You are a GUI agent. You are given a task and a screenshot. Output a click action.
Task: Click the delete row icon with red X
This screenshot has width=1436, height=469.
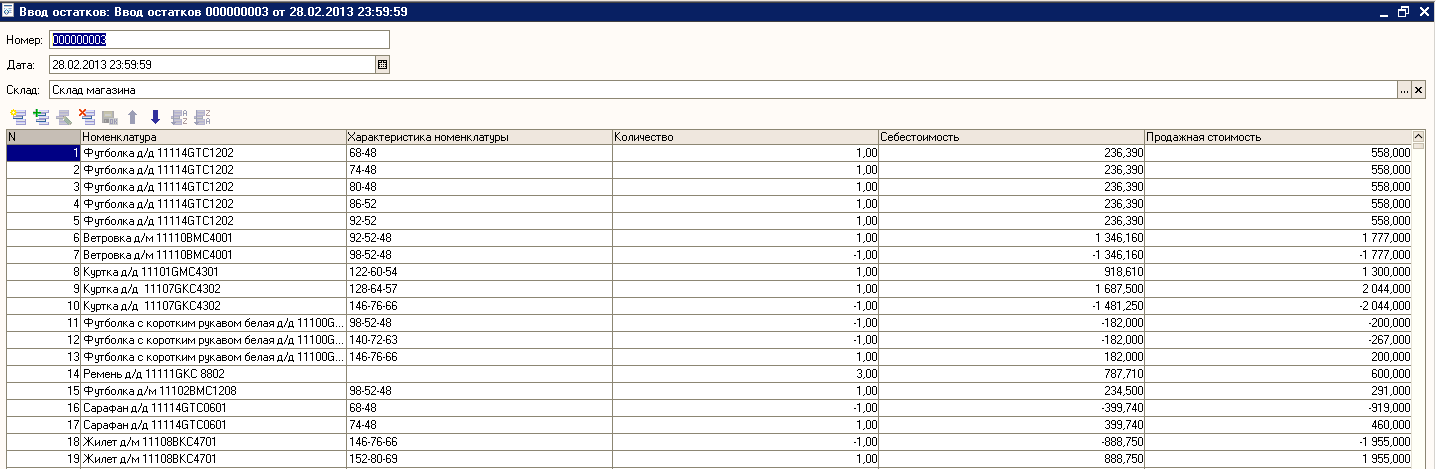tap(87, 117)
